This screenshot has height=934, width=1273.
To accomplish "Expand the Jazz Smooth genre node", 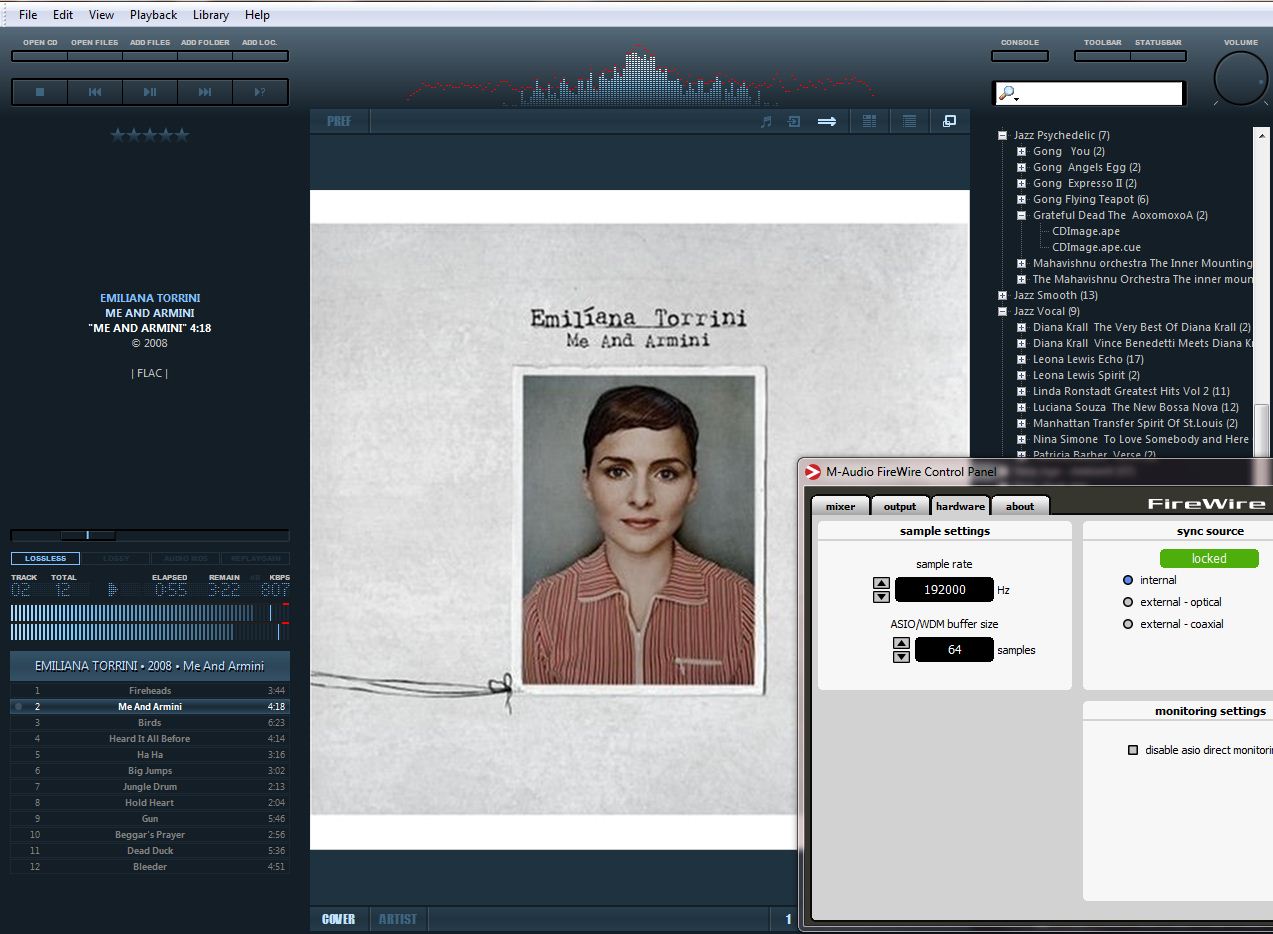I will coord(1002,295).
